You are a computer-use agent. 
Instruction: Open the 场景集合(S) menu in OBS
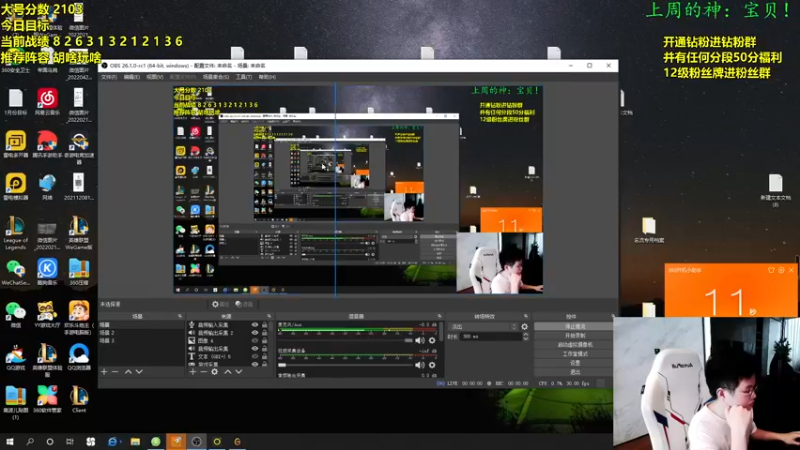216,77
